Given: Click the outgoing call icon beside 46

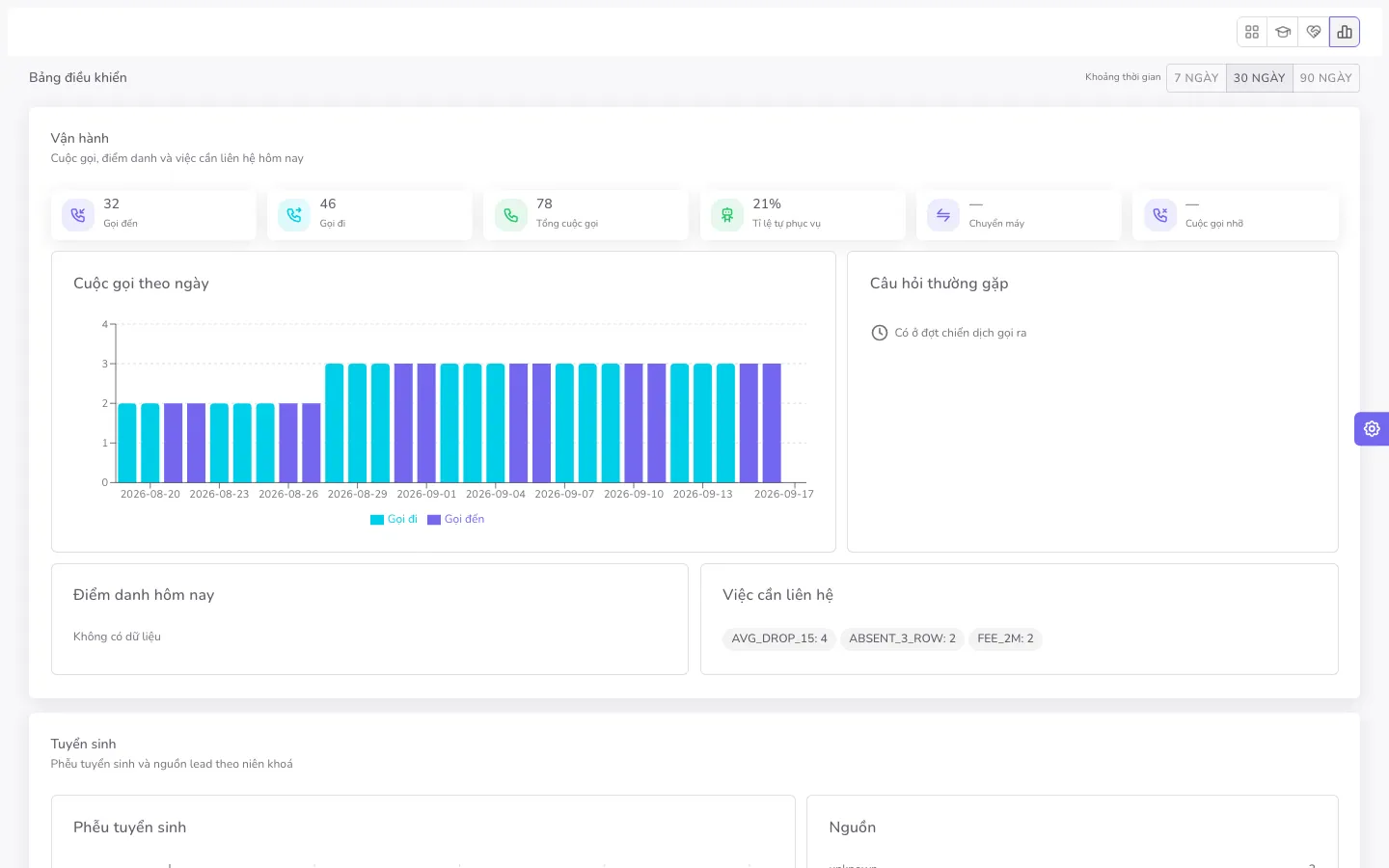Looking at the screenshot, I should coord(294,215).
